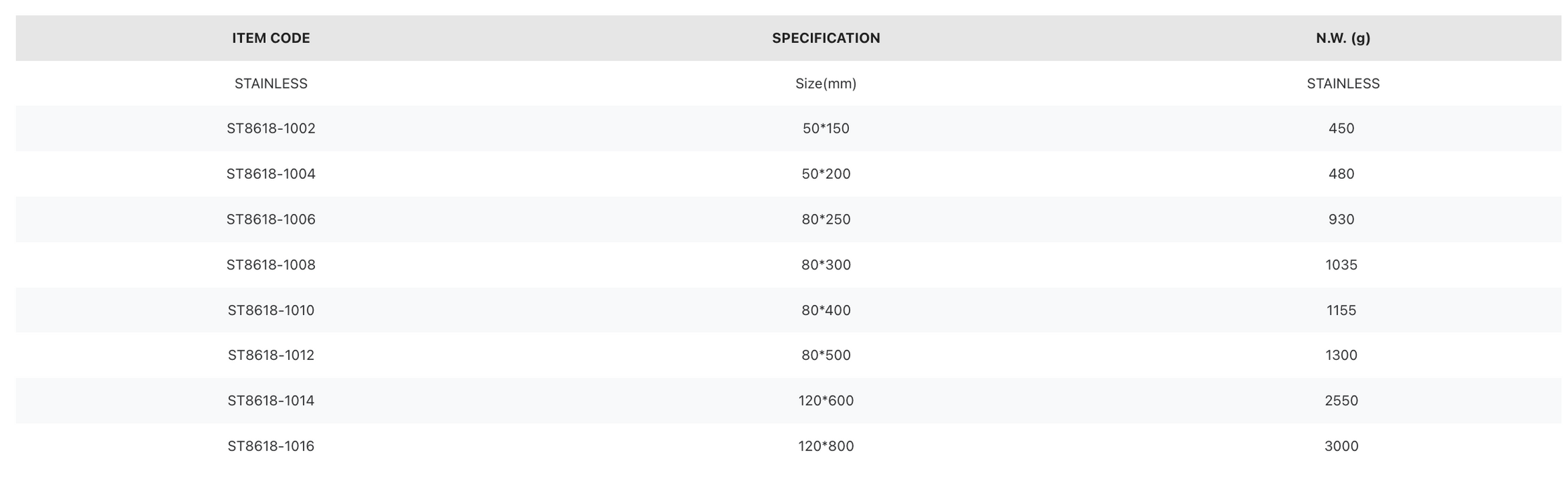Click the N.W. (g) column header
Image resolution: width=1568 pixels, height=491 pixels.
coord(1343,38)
